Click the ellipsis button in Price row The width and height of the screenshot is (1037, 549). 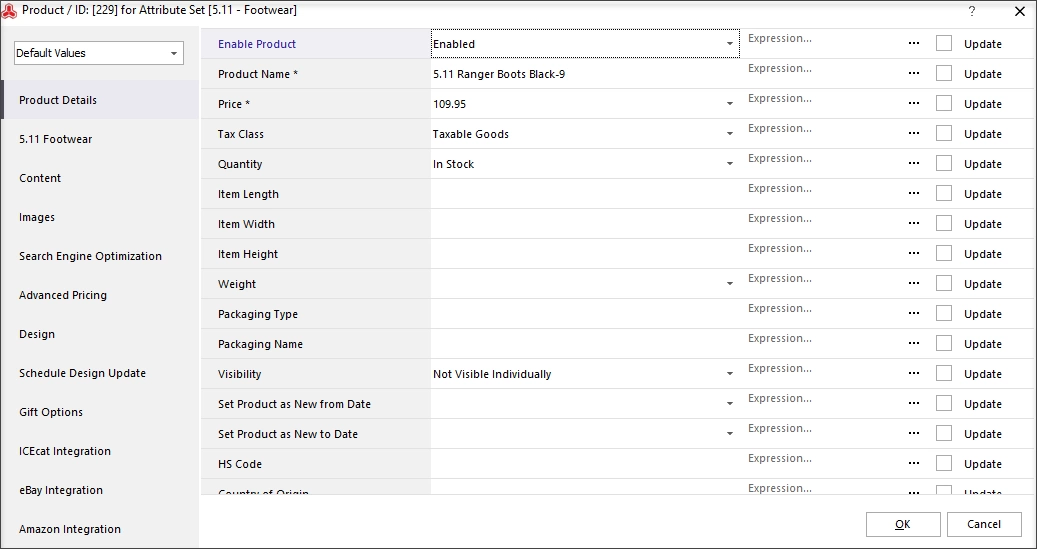[x=913, y=104]
